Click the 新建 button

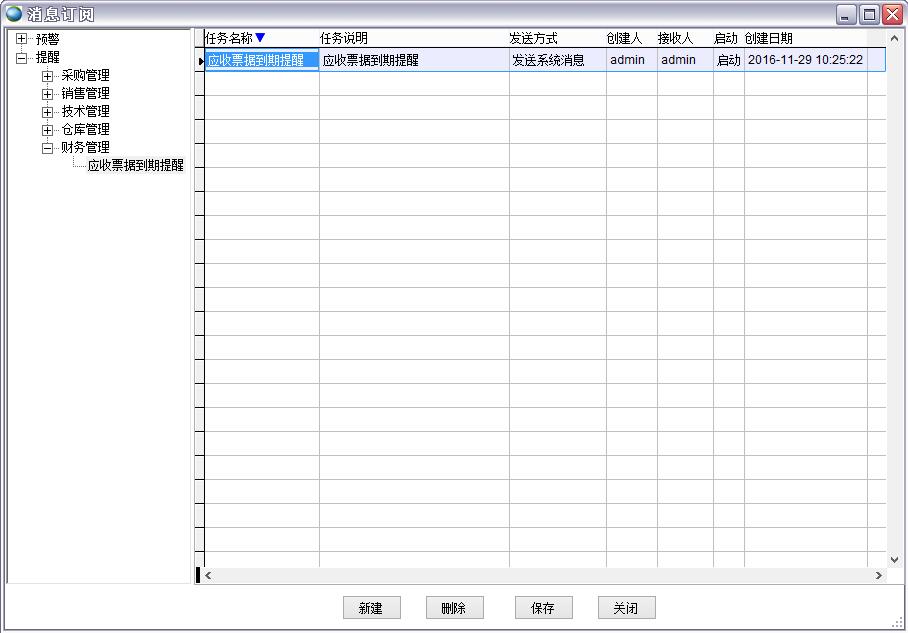click(371, 608)
